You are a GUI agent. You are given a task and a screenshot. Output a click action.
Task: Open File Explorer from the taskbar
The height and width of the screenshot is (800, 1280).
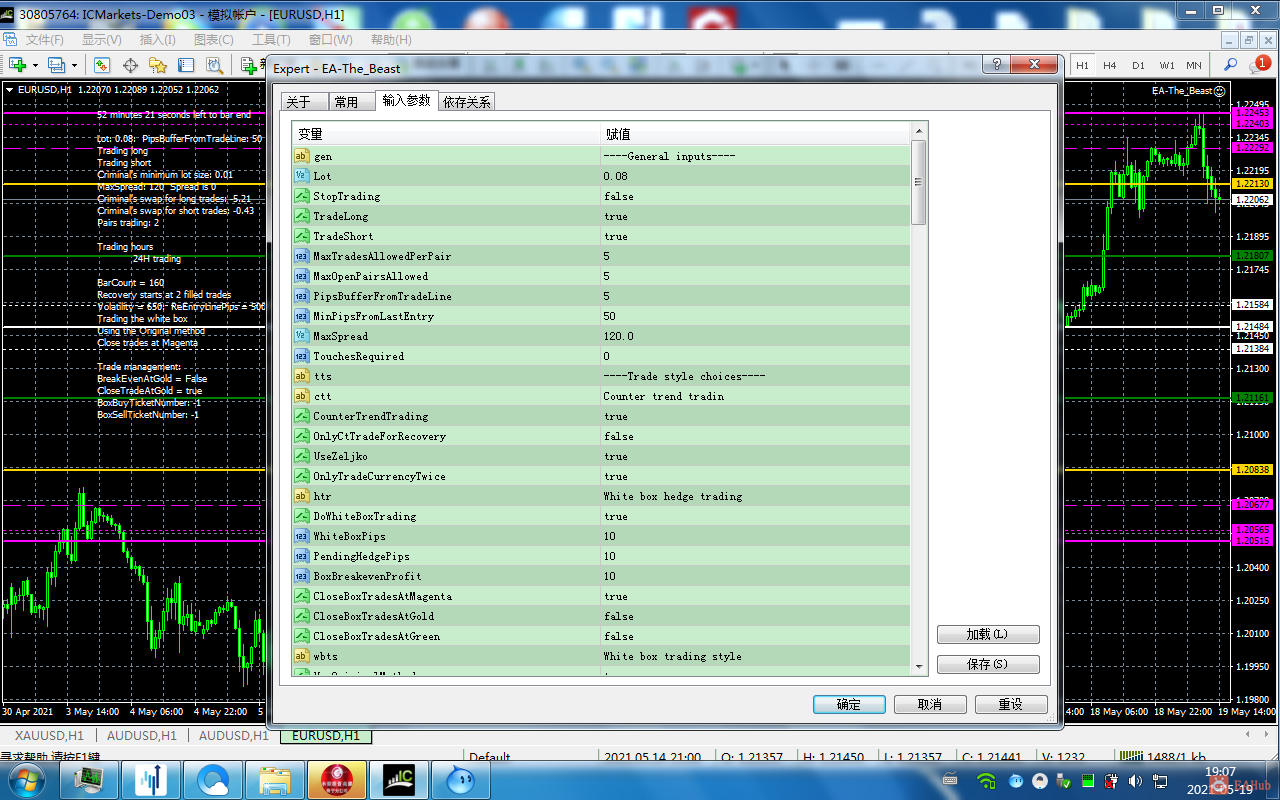pyautogui.click(x=274, y=779)
